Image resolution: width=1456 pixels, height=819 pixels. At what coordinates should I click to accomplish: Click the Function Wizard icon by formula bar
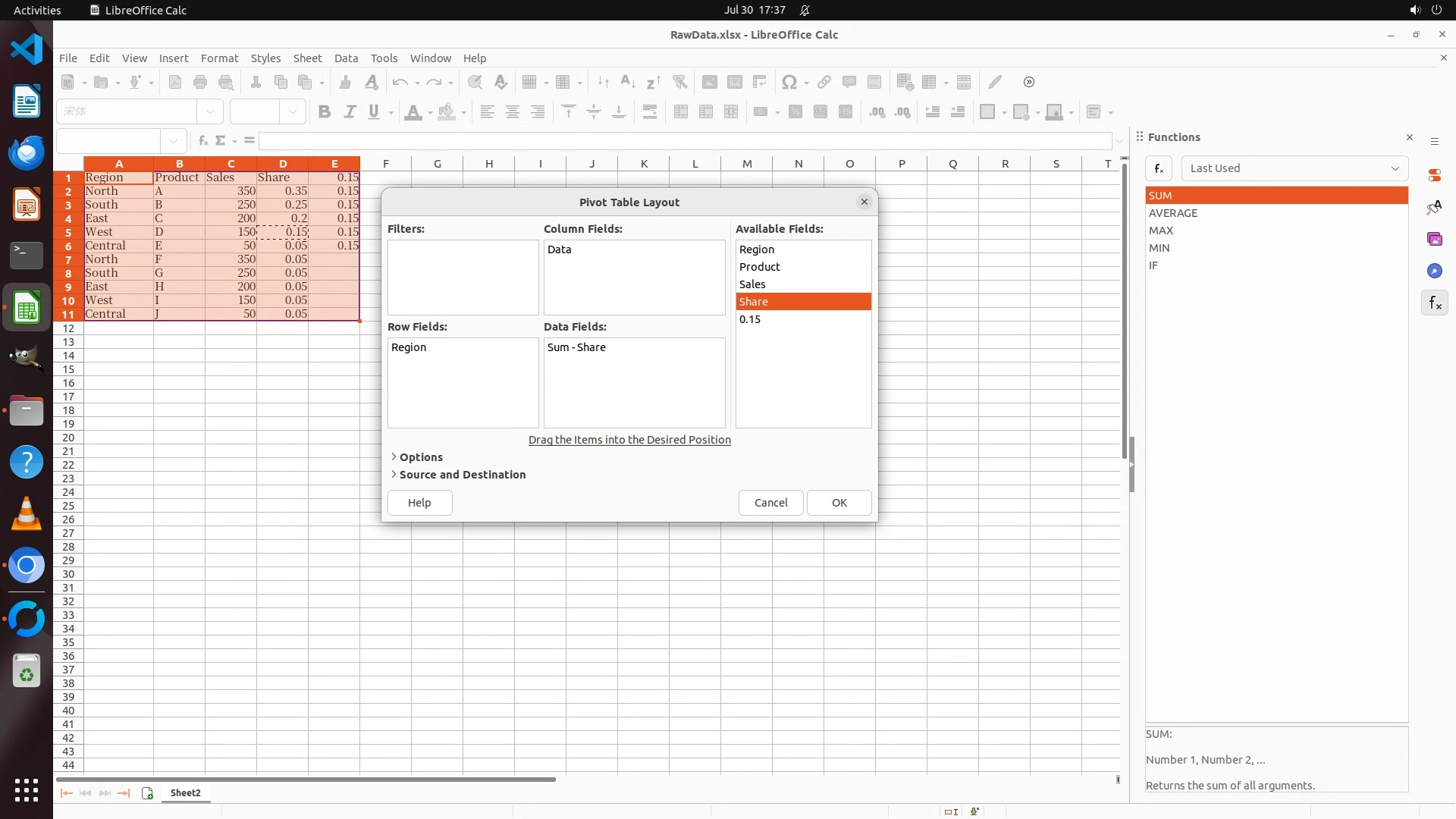click(x=202, y=140)
